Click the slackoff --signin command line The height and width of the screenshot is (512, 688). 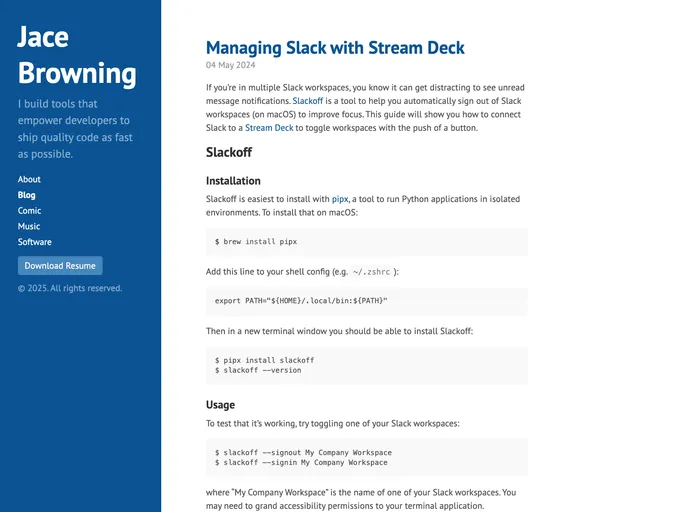[x=301, y=462]
